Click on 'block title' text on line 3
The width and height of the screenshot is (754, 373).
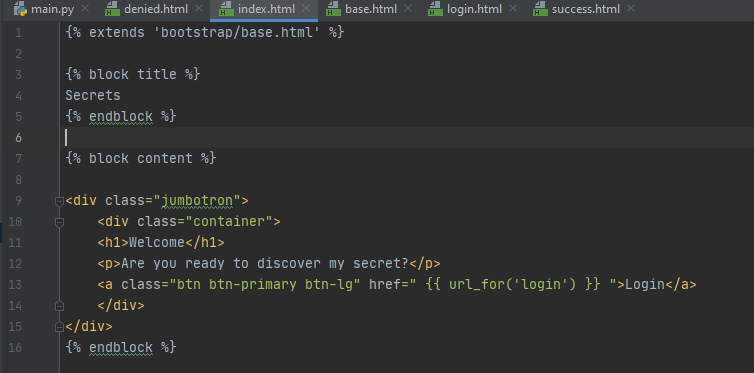(x=133, y=75)
